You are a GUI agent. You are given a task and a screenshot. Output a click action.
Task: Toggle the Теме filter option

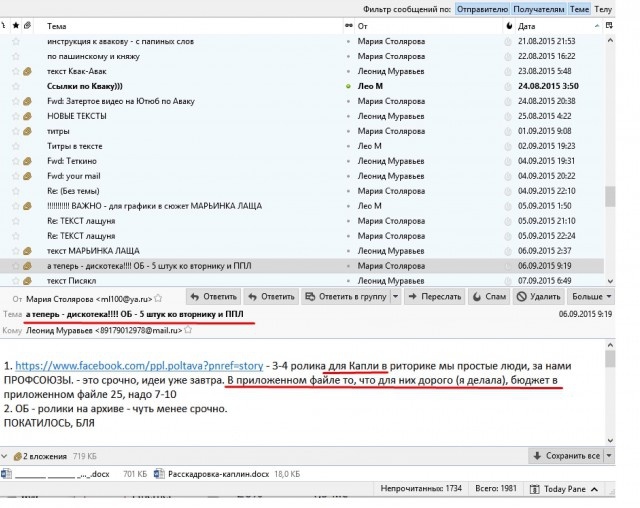pos(580,9)
